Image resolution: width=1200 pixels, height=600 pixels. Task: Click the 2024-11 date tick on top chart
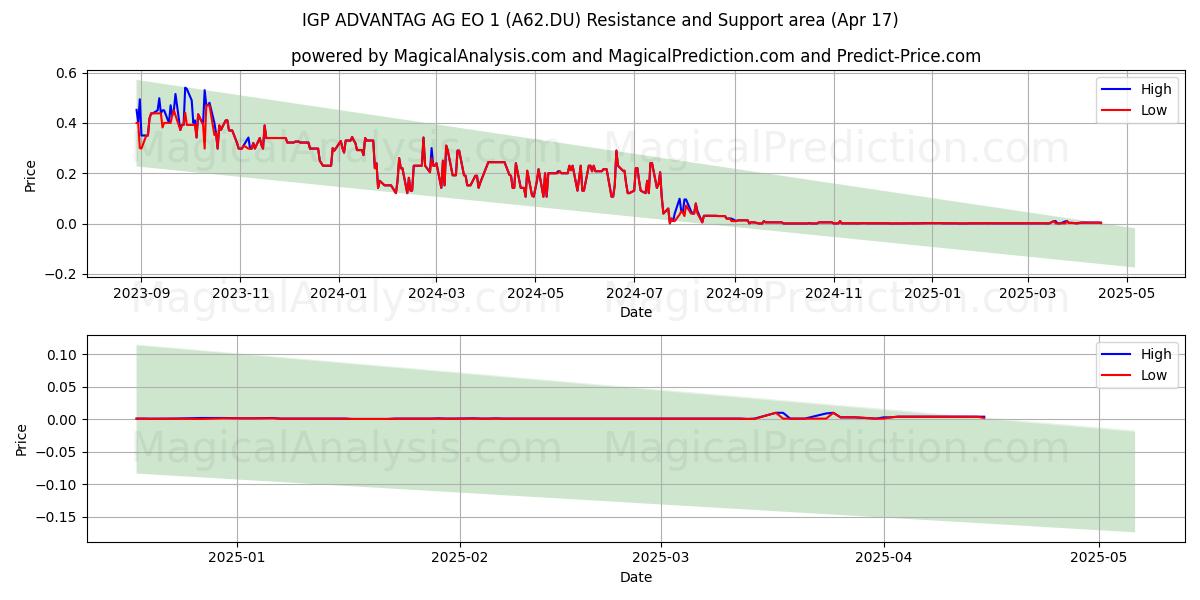click(x=834, y=293)
